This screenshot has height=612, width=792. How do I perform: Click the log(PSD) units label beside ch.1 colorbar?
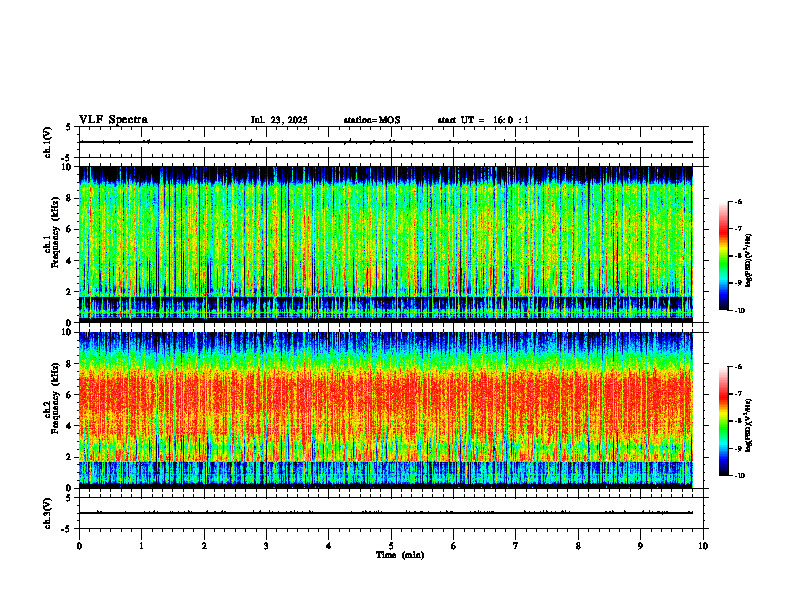pos(749,260)
